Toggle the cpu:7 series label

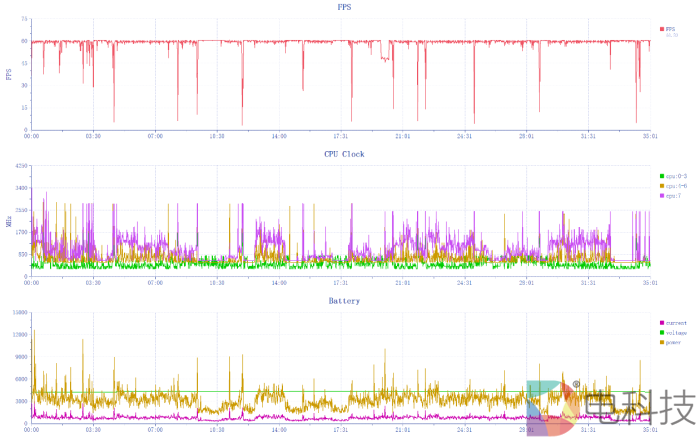coord(673,196)
